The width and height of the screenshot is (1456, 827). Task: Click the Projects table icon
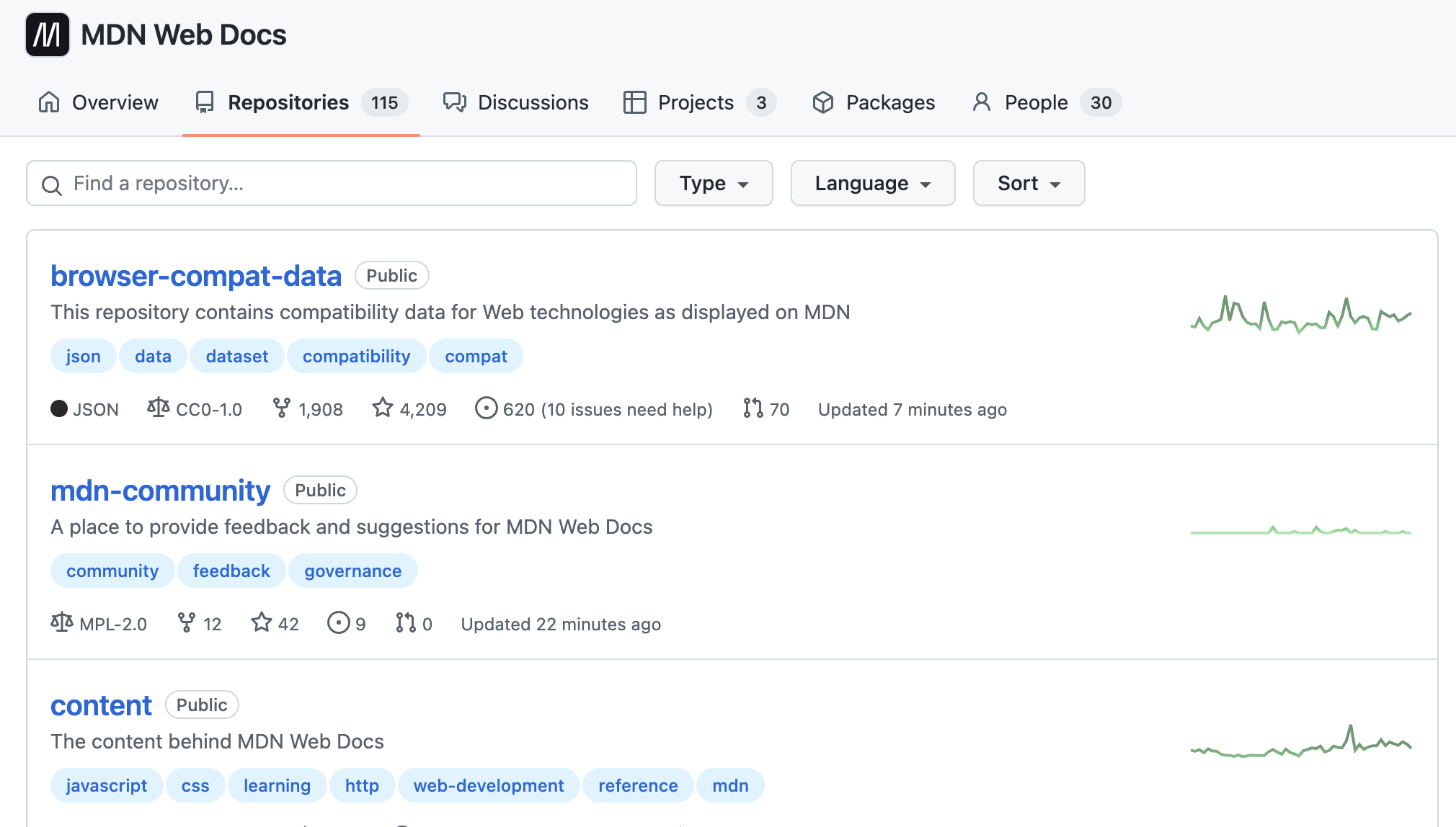pos(634,102)
